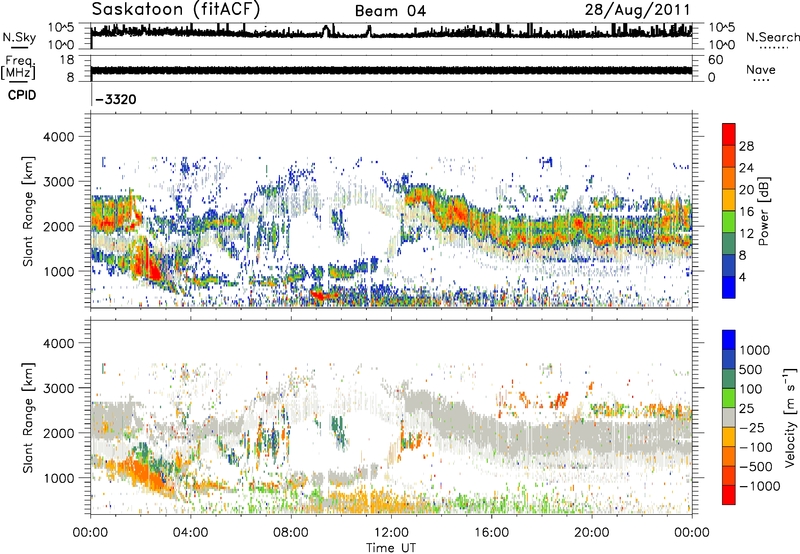Viewport: 800px width, 554px height.
Task: Click the 16:00 time axis tick
Action: (x=491, y=533)
